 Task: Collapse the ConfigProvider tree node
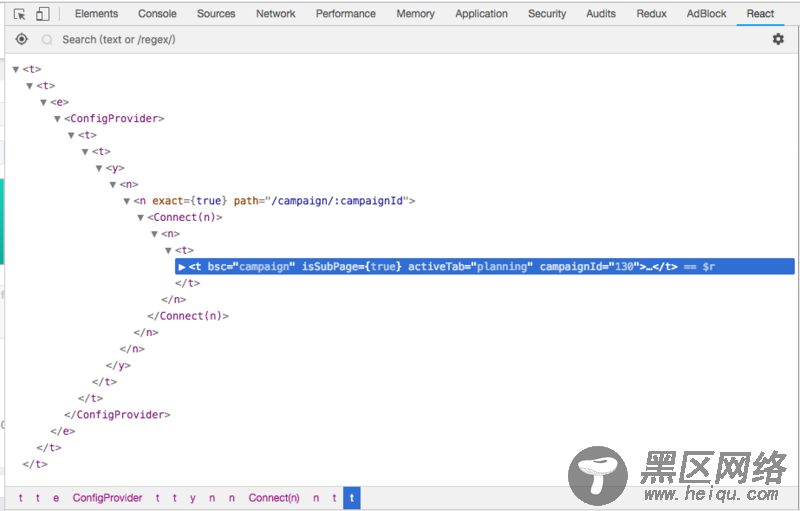(x=58, y=119)
